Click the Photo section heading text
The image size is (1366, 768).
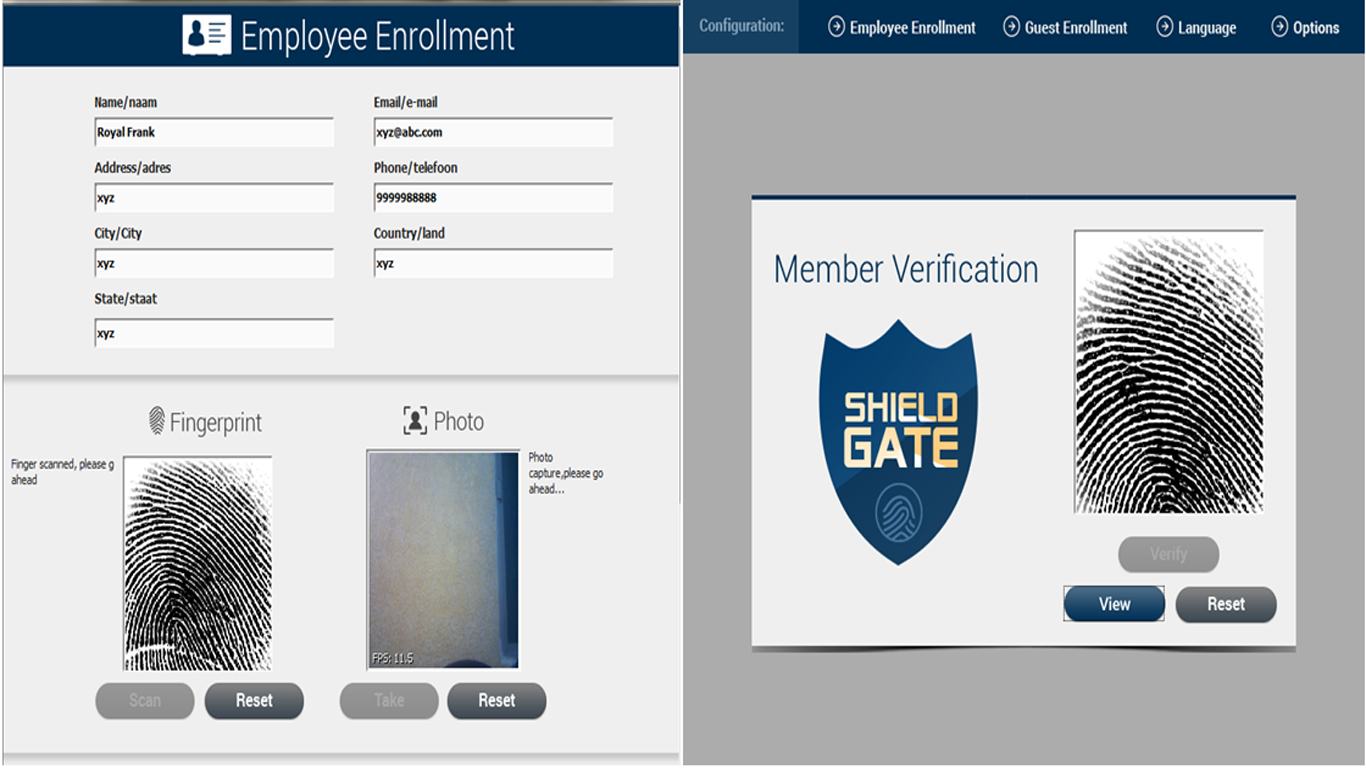coord(459,421)
